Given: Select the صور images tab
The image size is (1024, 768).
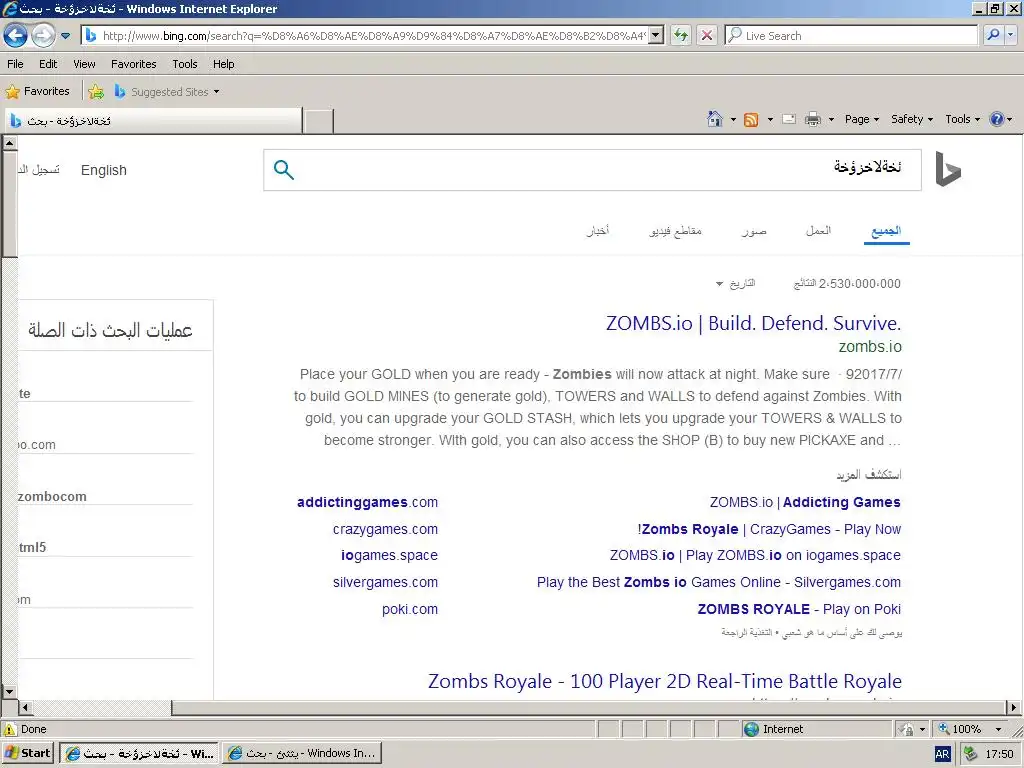Looking at the screenshot, I should pyautogui.click(x=754, y=231).
